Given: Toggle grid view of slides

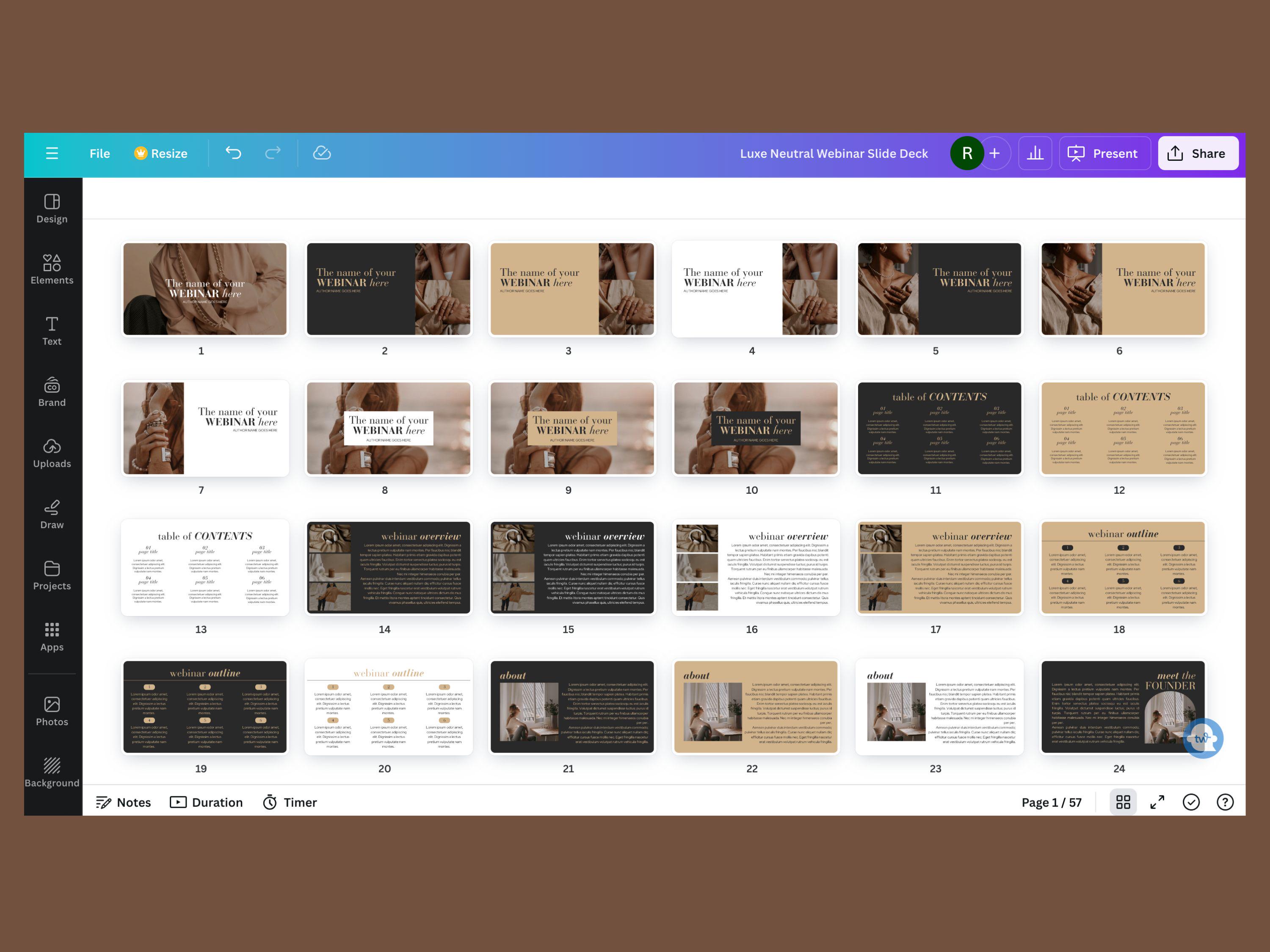Looking at the screenshot, I should (1124, 802).
